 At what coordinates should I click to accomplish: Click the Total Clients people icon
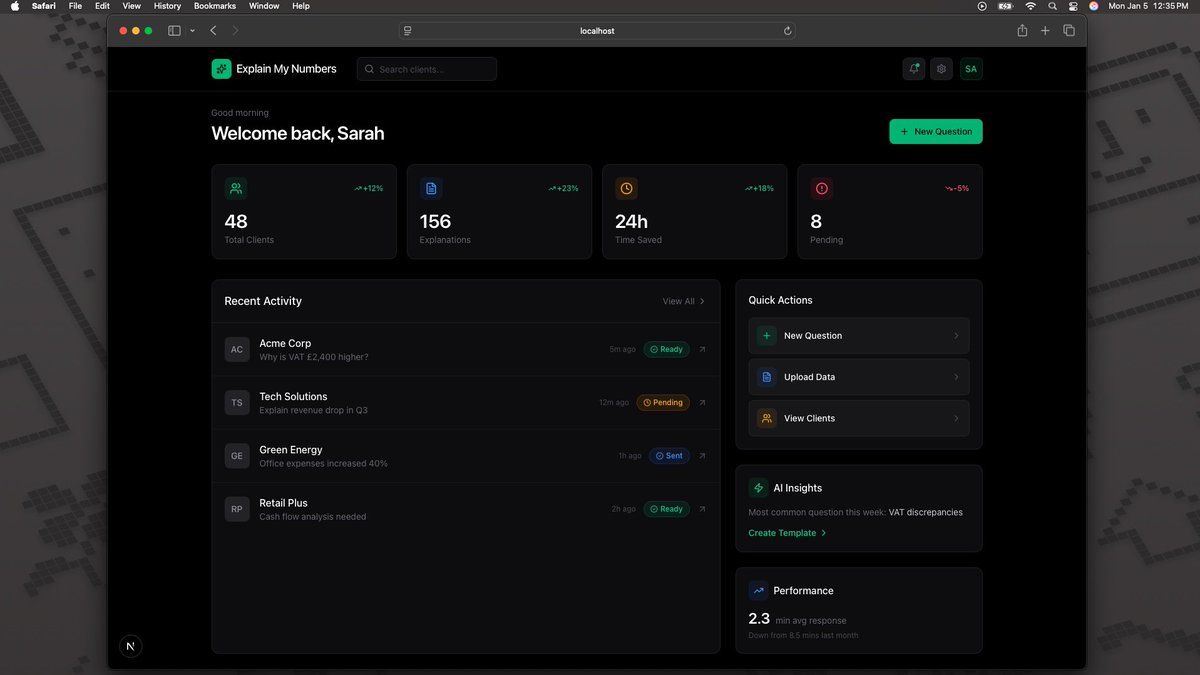pyautogui.click(x=235, y=188)
